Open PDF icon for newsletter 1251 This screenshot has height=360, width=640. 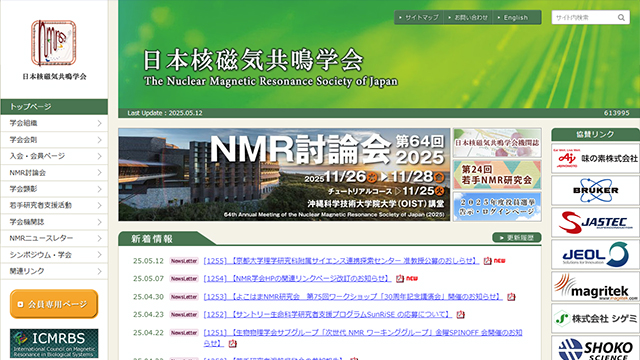pyautogui.click(x=232, y=344)
